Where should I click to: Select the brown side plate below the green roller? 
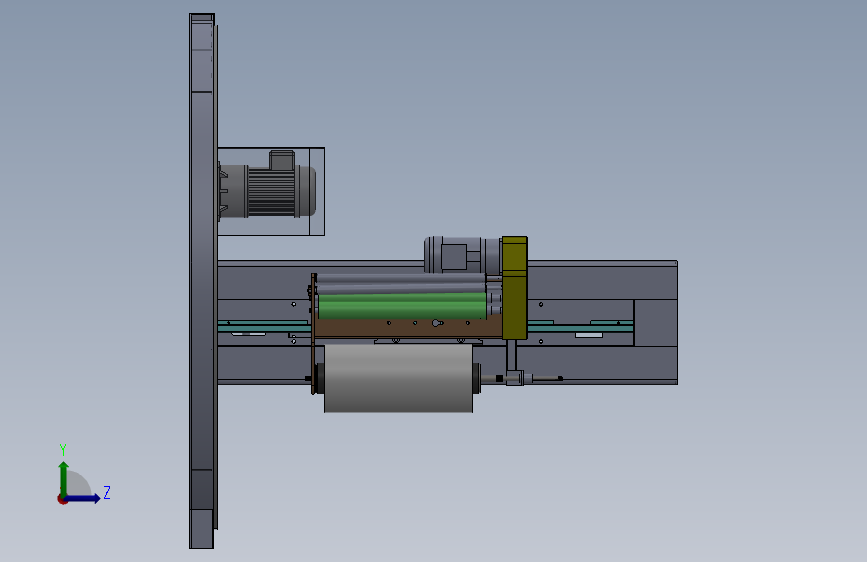coord(408,327)
